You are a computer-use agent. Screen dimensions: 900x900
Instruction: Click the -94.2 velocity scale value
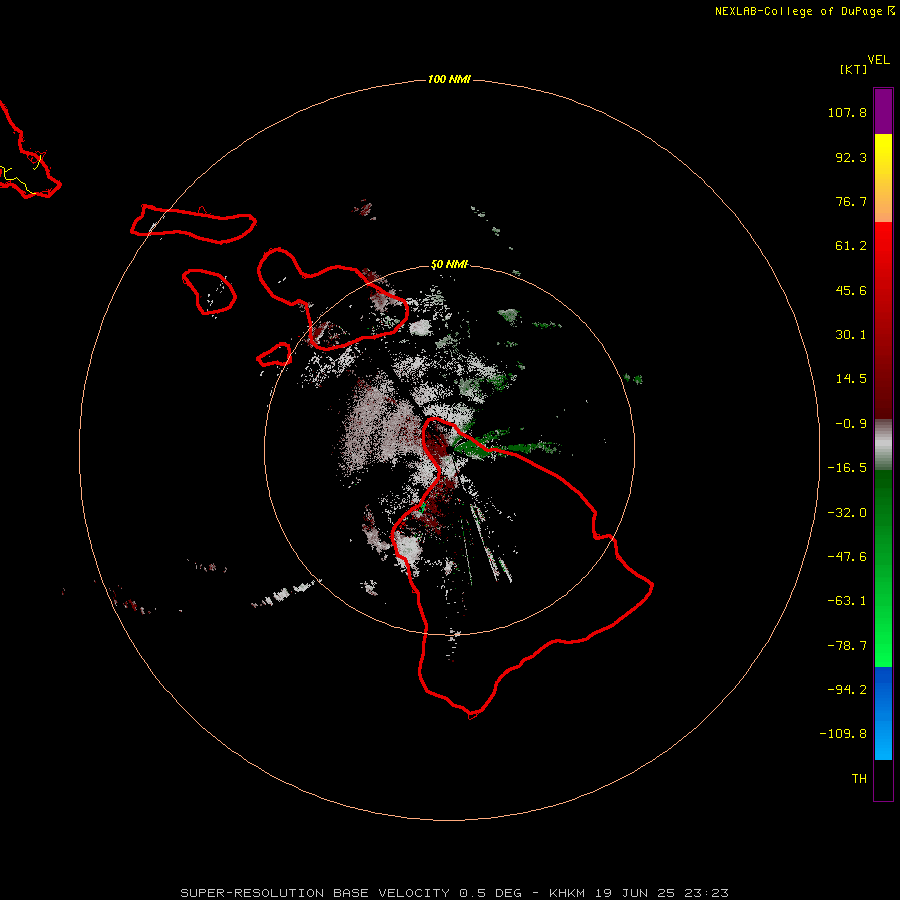(847, 689)
